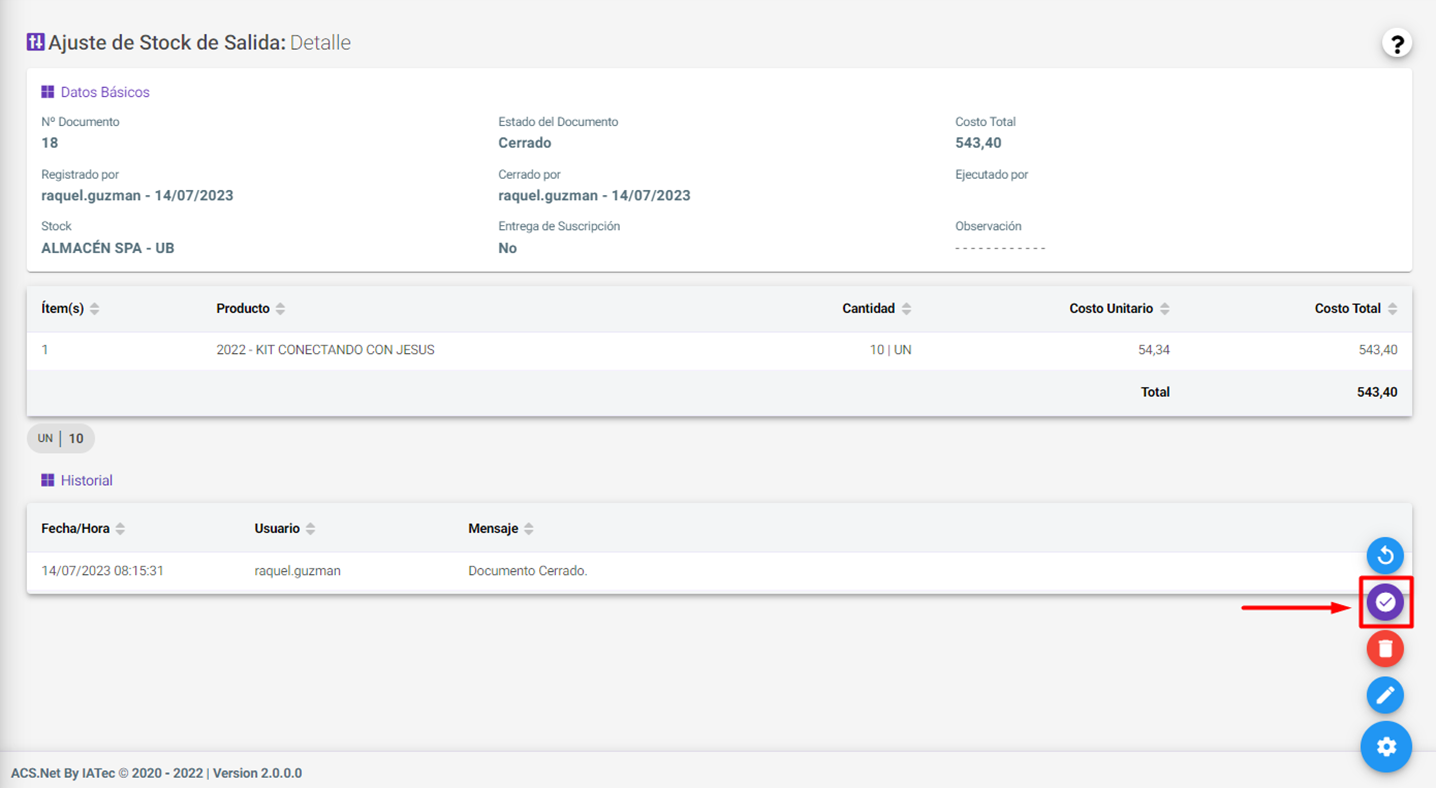Image resolution: width=1436 pixels, height=788 pixels.
Task: Click Entrega de Suscripción value No
Action: coord(507,248)
